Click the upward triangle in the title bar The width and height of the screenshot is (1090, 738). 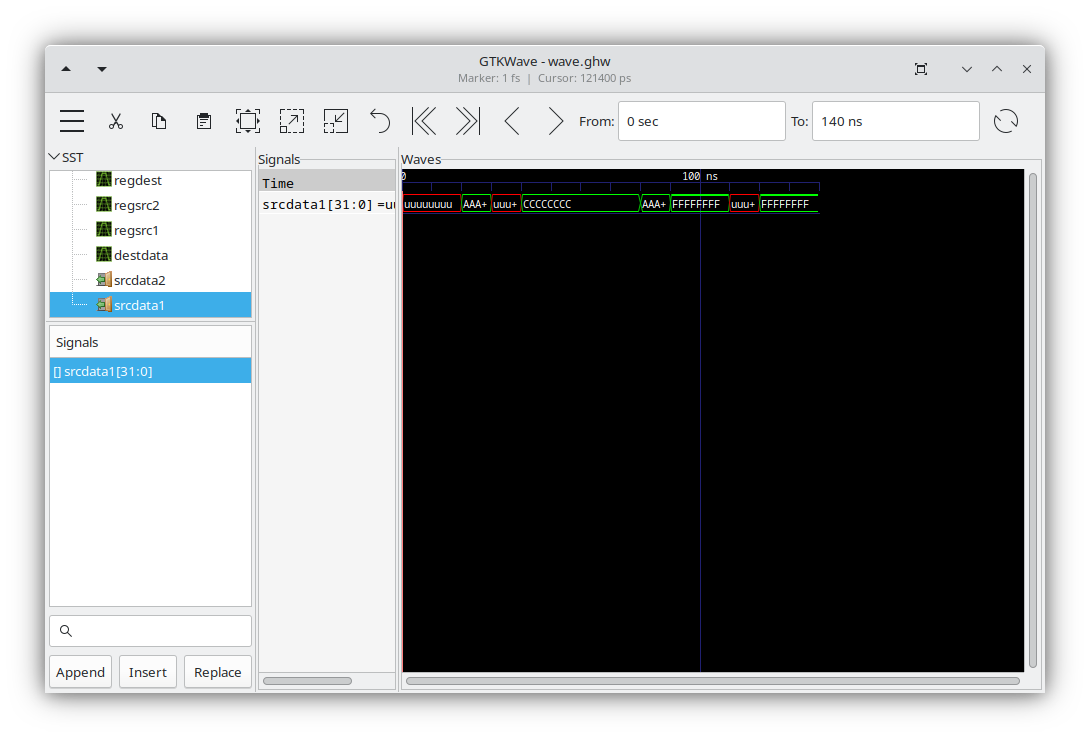click(x=66, y=68)
